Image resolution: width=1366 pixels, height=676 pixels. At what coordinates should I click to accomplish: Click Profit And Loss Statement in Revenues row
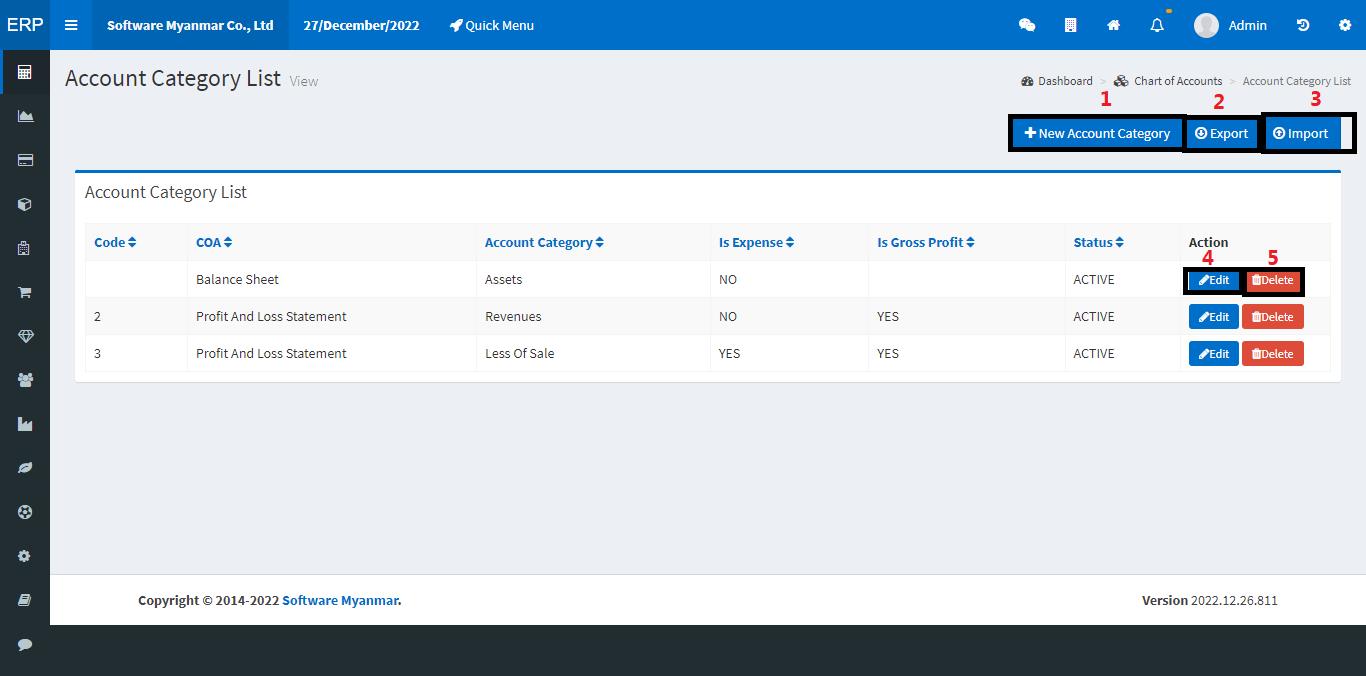tap(271, 316)
